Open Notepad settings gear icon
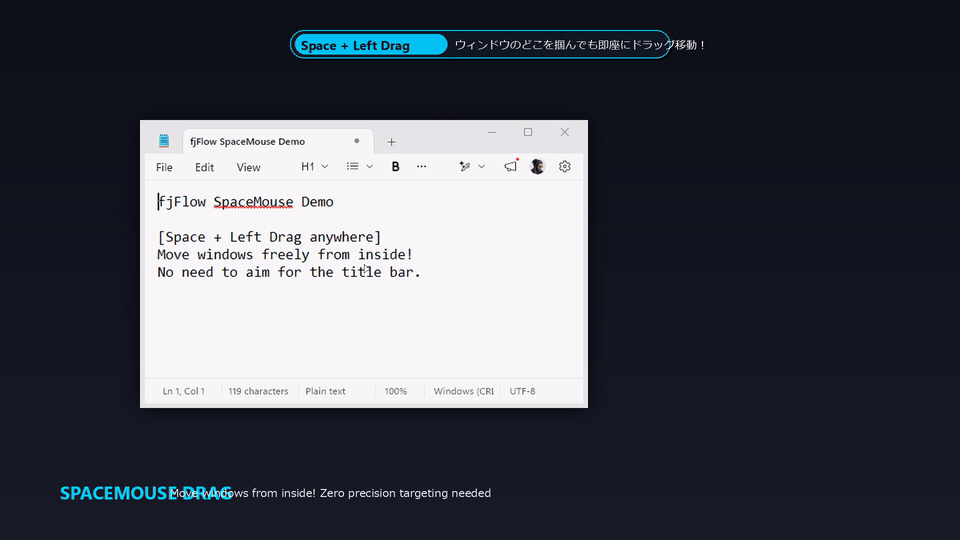The width and height of the screenshot is (960, 540). click(564, 167)
